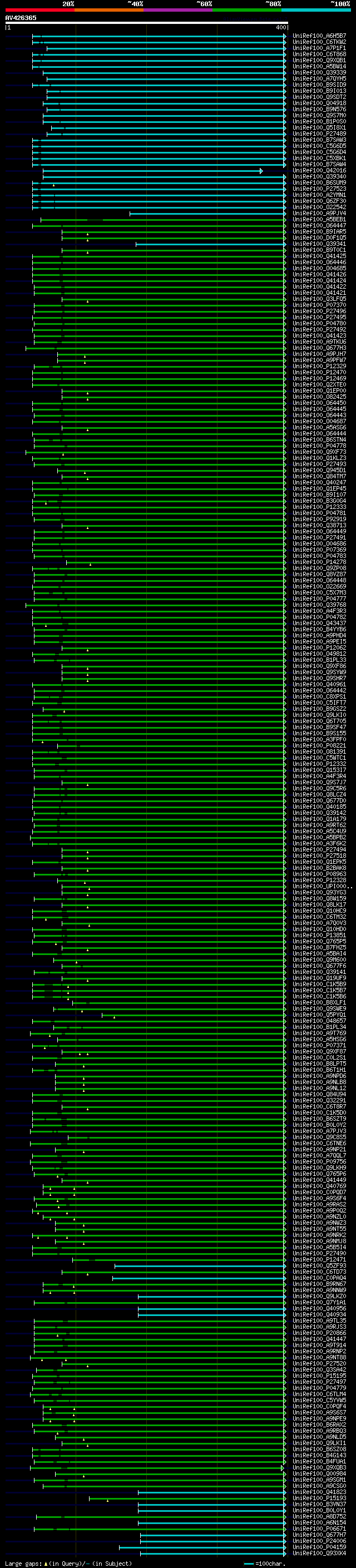Select the UniRef100_P27494 entry

(x=319, y=849)
